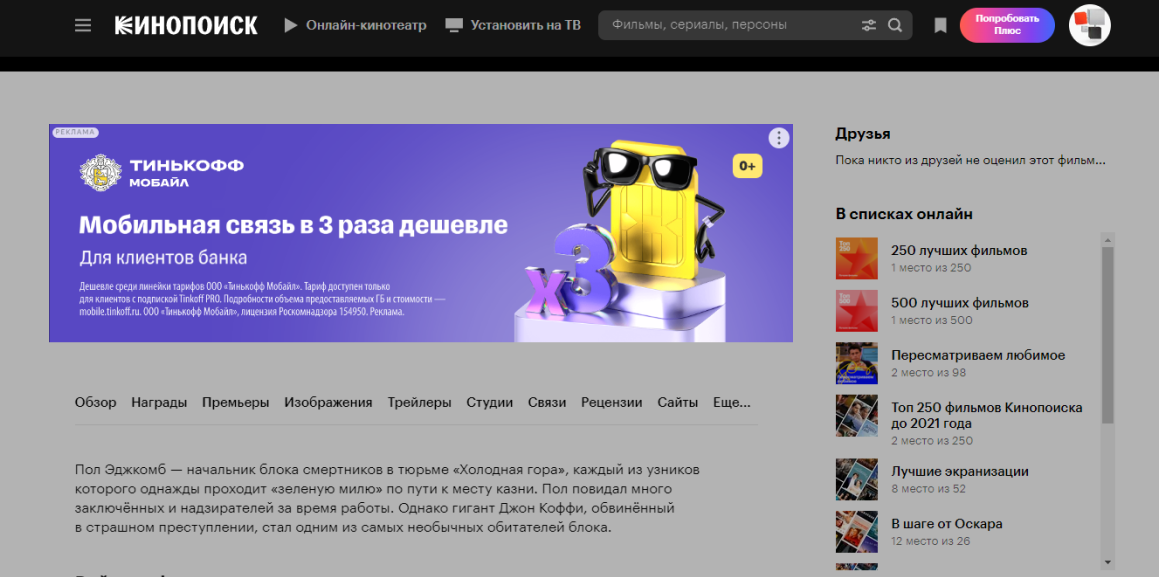Click the Тинькофф Мобайл advertisement banner
1159x577 pixels.
click(x=420, y=233)
